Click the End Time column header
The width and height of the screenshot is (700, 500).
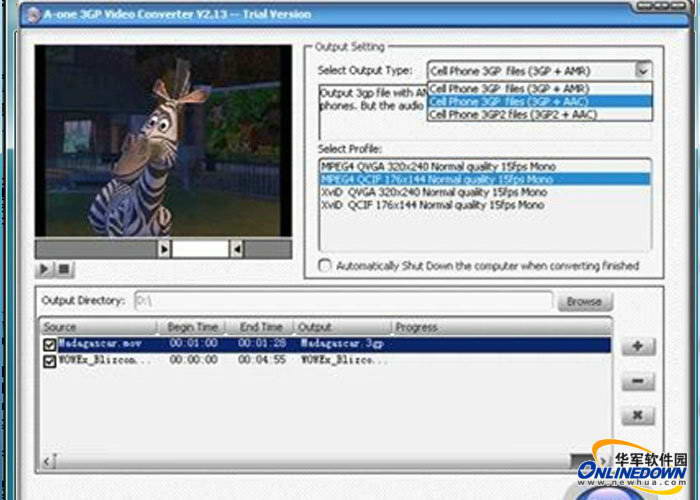pyautogui.click(x=261, y=327)
